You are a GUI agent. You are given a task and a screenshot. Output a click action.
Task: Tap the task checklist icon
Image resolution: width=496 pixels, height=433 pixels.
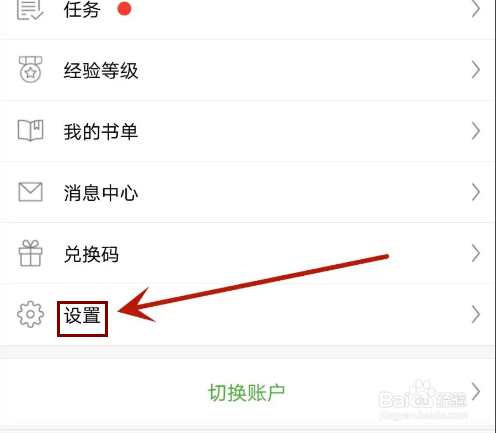tap(30, 10)
